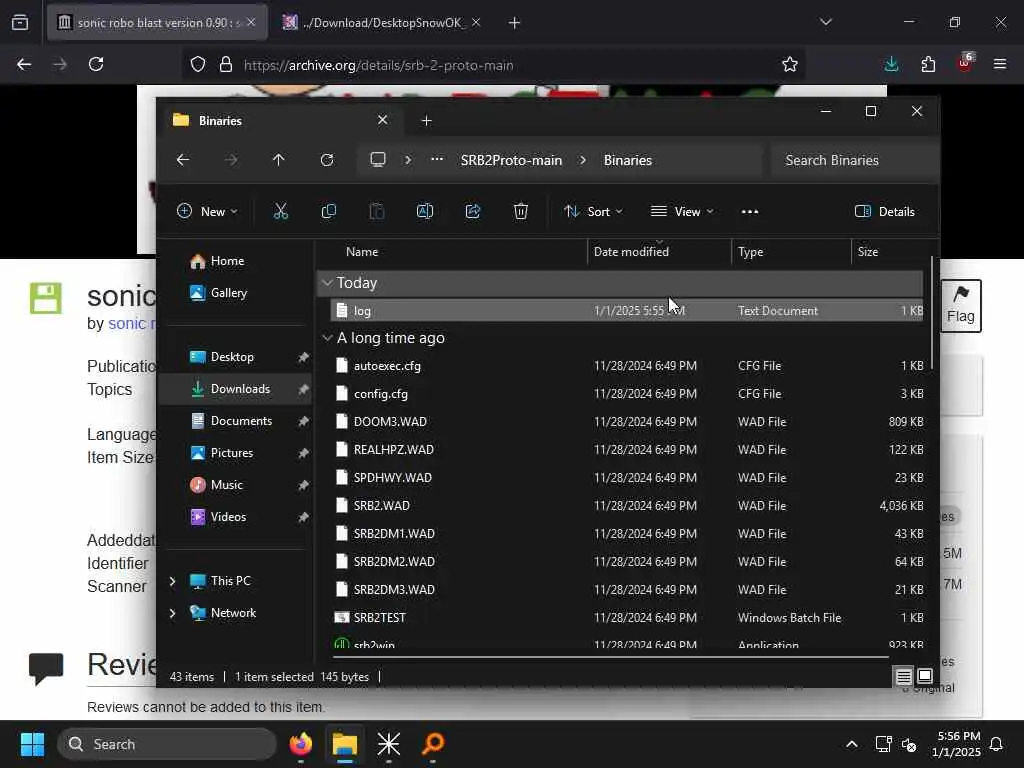The width and height of the screenshot is (1024, 768).
Task: Select the DOOM3.WAD file
Action: 627,421
